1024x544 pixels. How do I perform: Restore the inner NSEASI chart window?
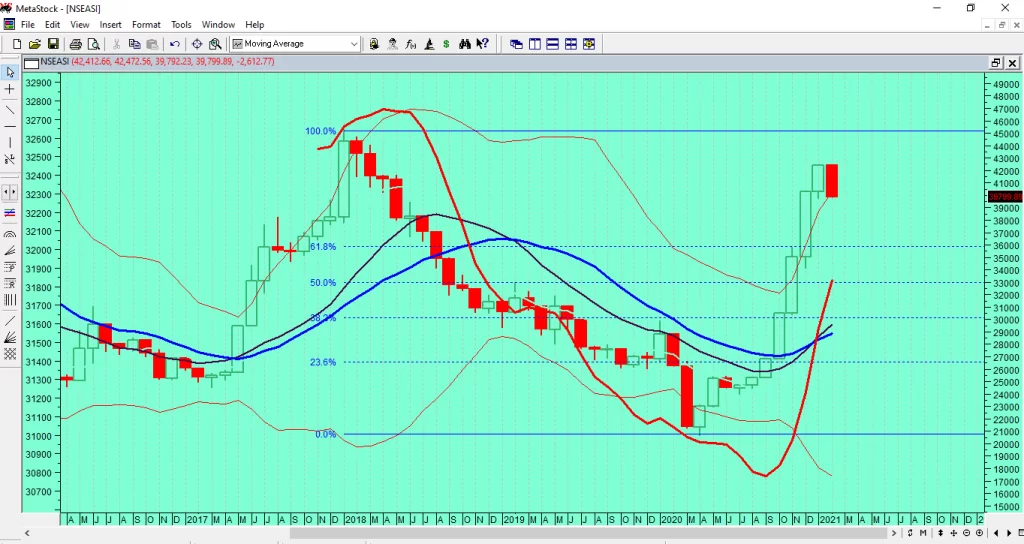[995, 62]
